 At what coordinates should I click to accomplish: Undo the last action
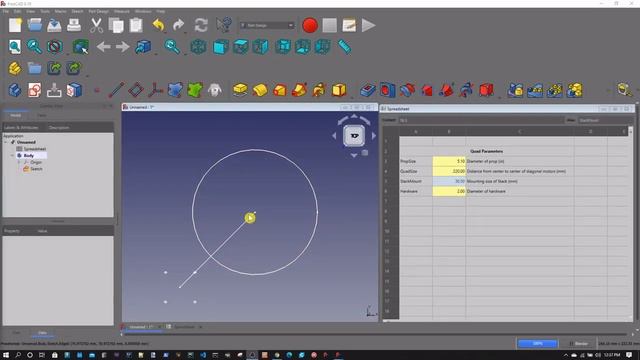pyautogui.click(x=158, y=25)
